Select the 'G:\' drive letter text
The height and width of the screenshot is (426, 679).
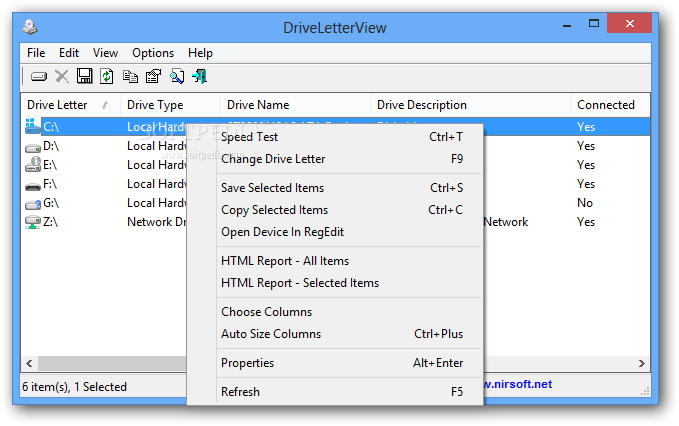pyautogui.click(x=51, y=203)
